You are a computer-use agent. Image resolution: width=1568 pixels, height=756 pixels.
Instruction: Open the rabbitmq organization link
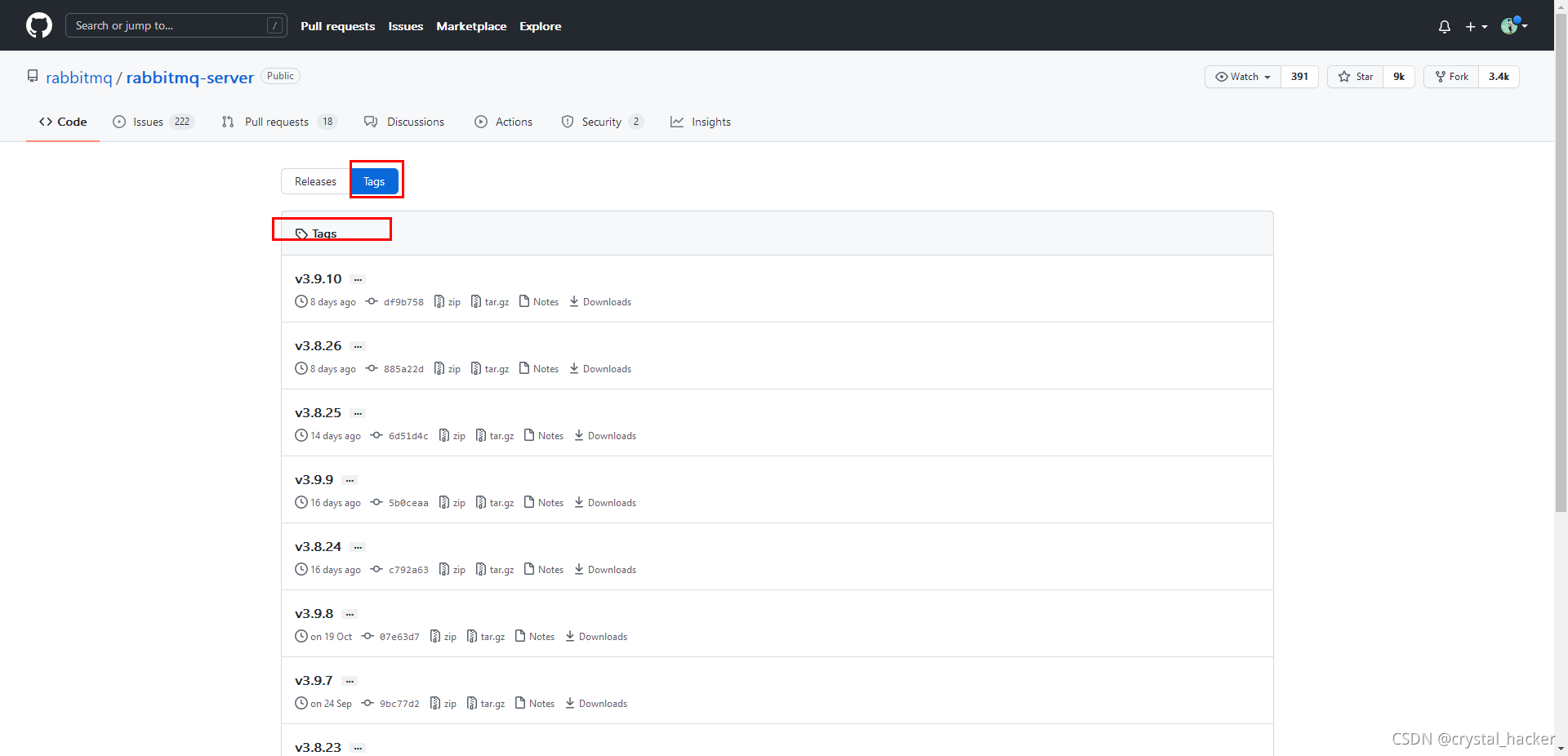click(x=78, y=78)
